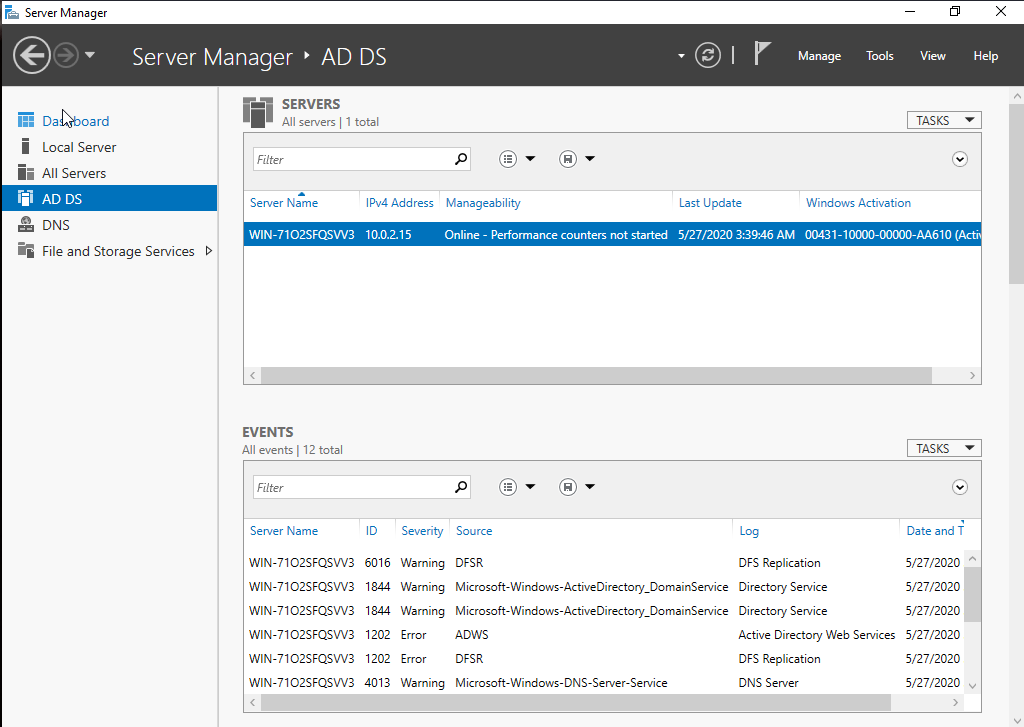Open the Manage menu
The height and width of the screenshot is (727, 1024).
tap(819, 56)
